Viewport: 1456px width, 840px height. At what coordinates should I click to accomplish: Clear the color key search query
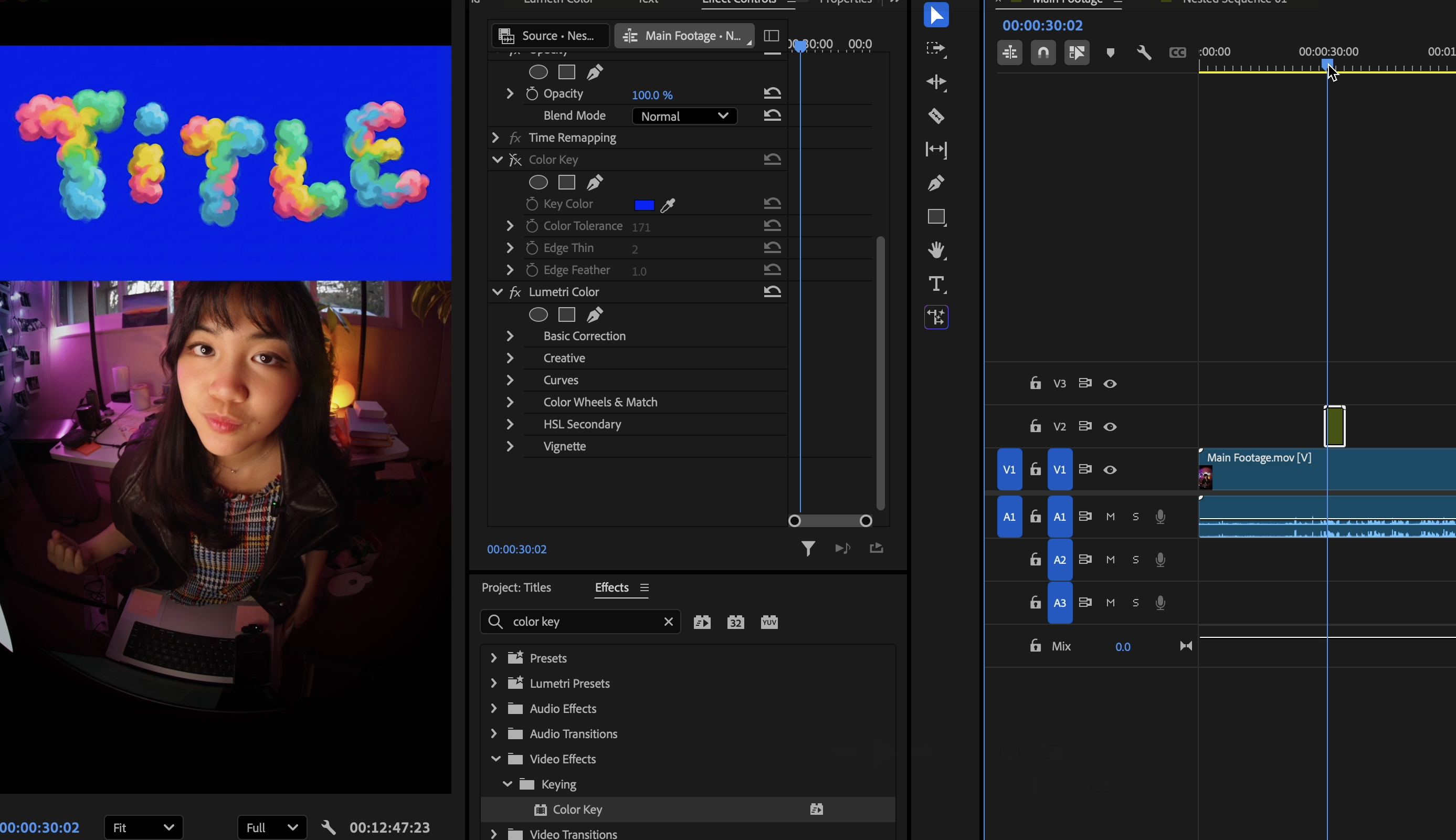(668, 622)
